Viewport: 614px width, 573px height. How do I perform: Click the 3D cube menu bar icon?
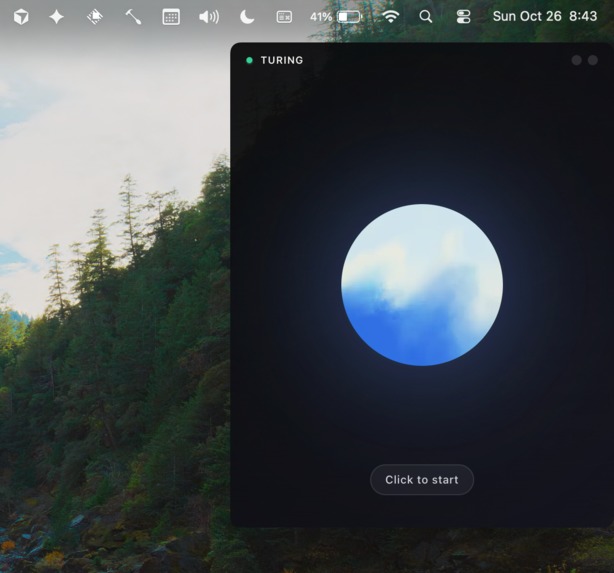pyautogui.click(x=21, y=17)
